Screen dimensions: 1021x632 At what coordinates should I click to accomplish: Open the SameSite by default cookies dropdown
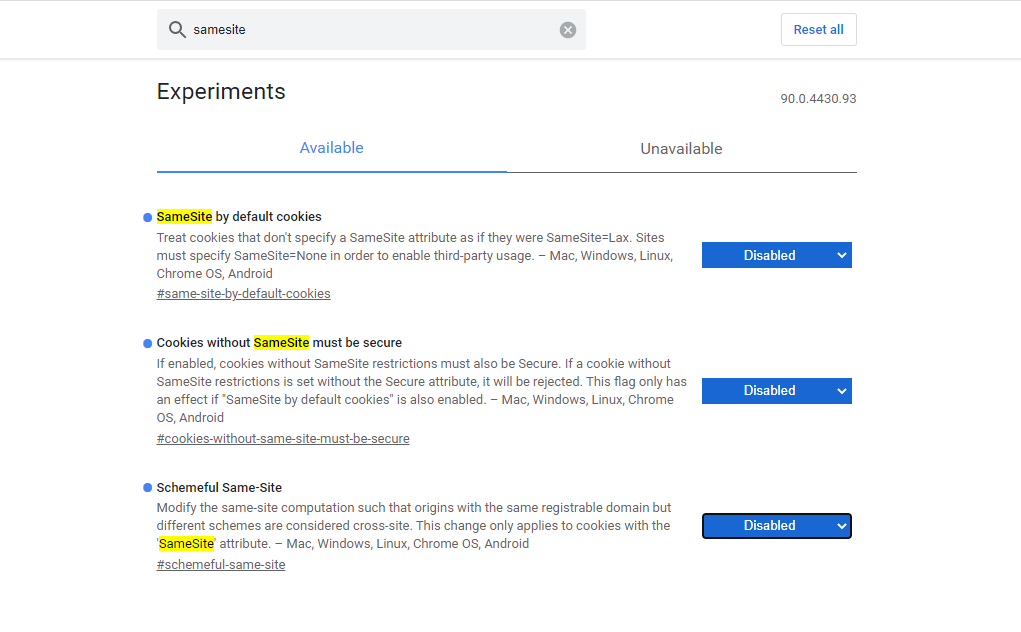point(776,255)
